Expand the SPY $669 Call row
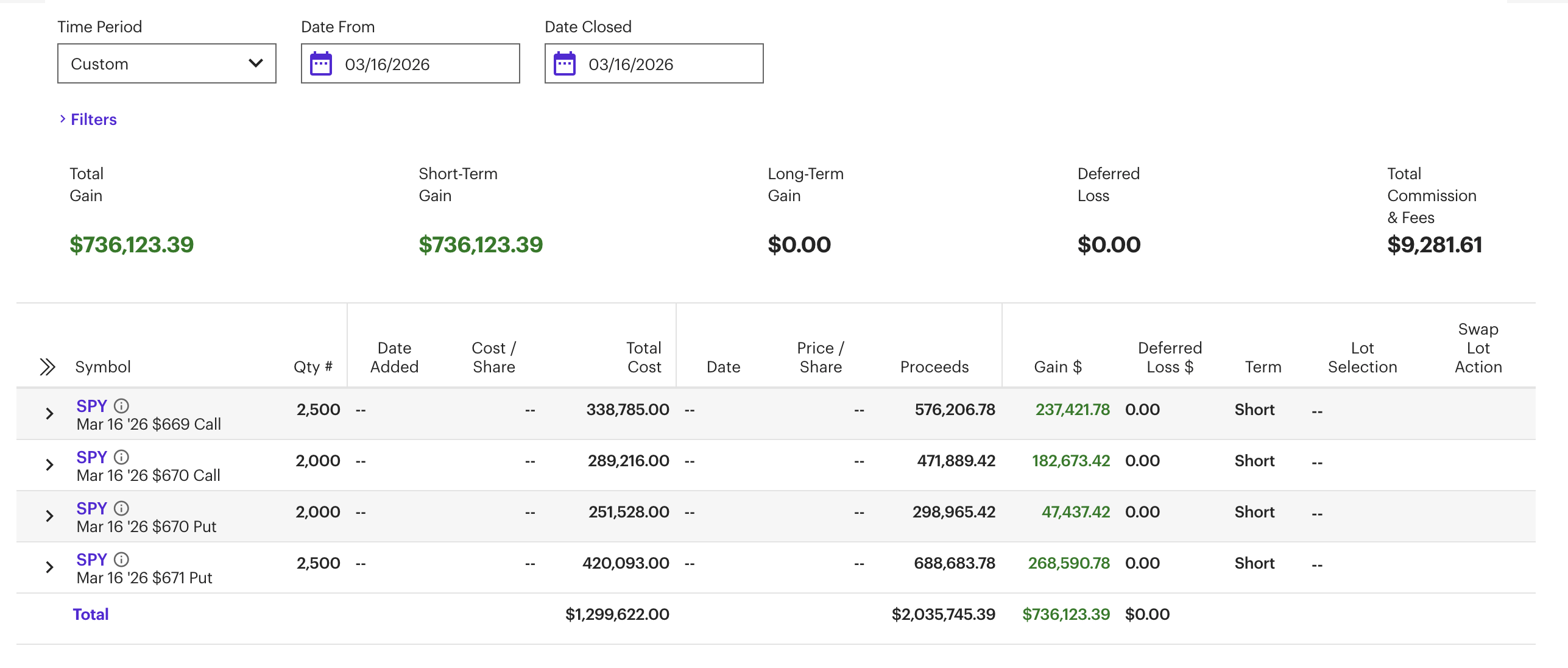 tap(50, 414)
